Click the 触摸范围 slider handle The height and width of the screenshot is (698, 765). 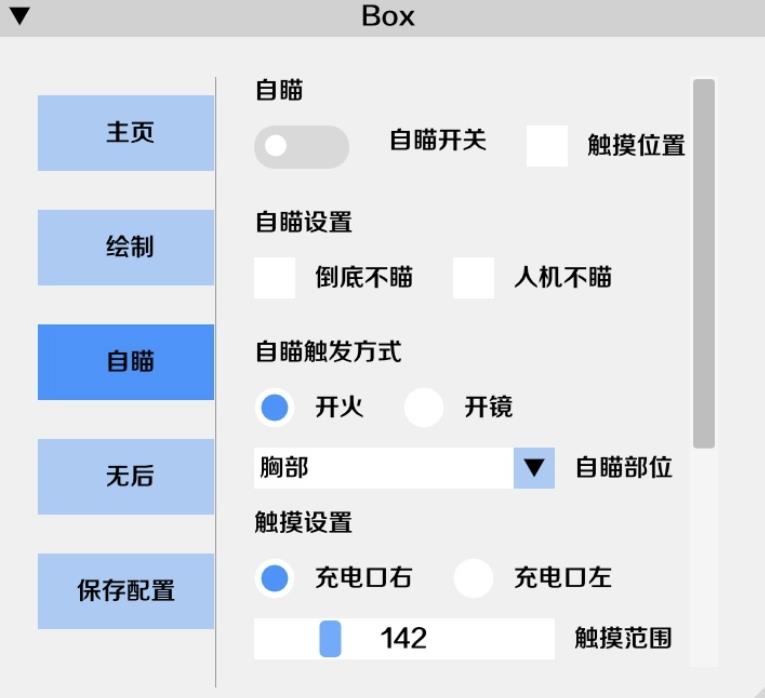coord(330,639)
